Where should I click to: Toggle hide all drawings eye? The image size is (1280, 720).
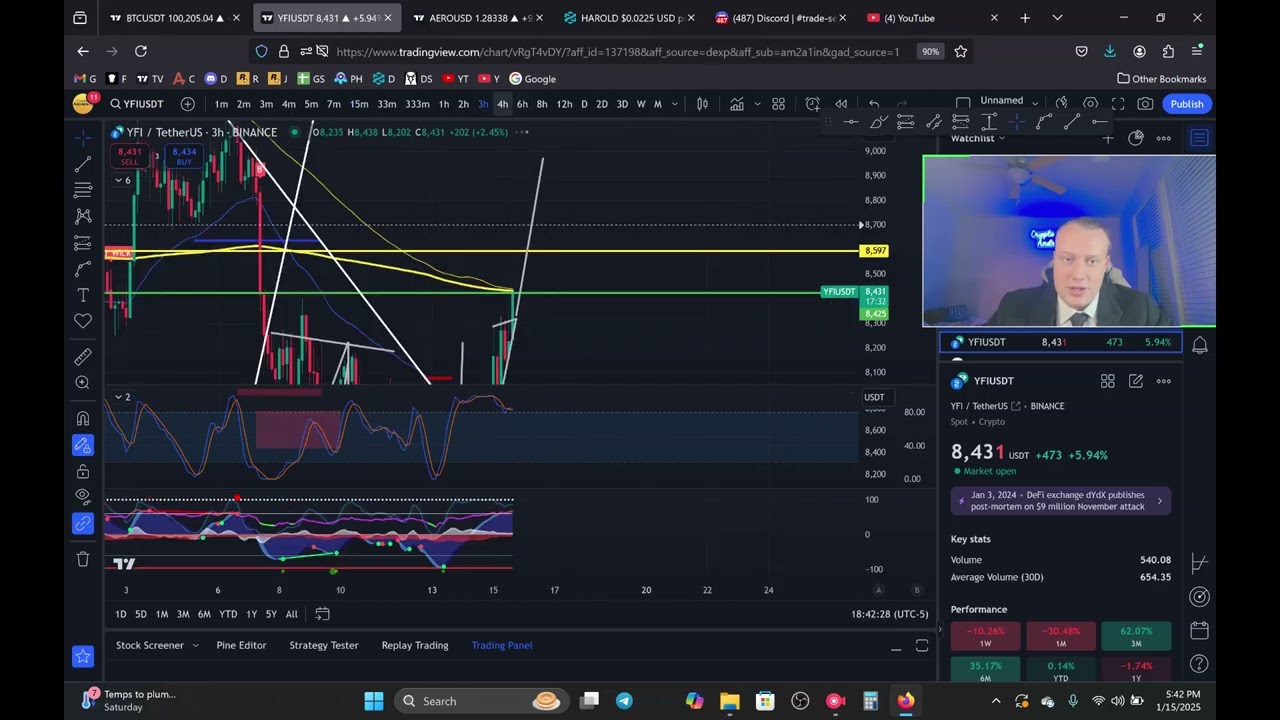coord(83,497)
